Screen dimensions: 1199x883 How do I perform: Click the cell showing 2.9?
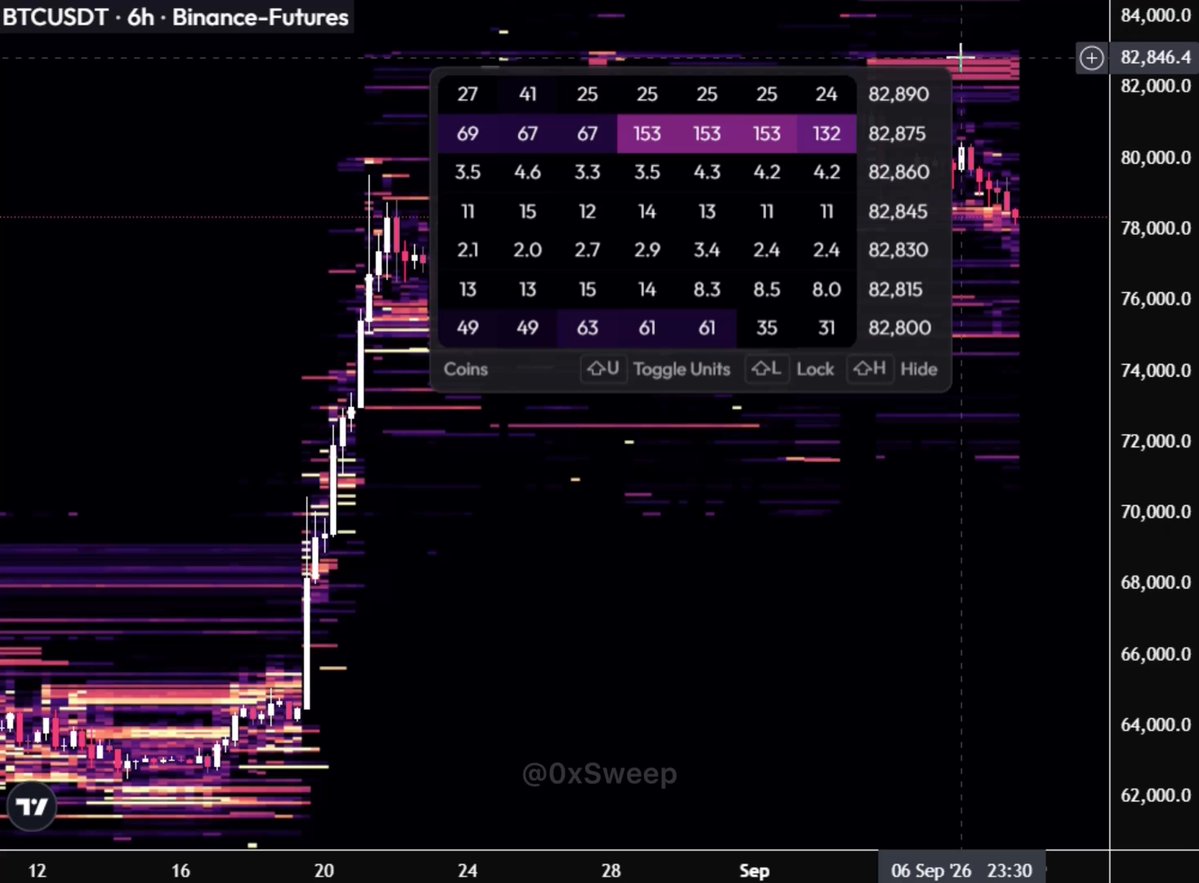coord(647,250)
